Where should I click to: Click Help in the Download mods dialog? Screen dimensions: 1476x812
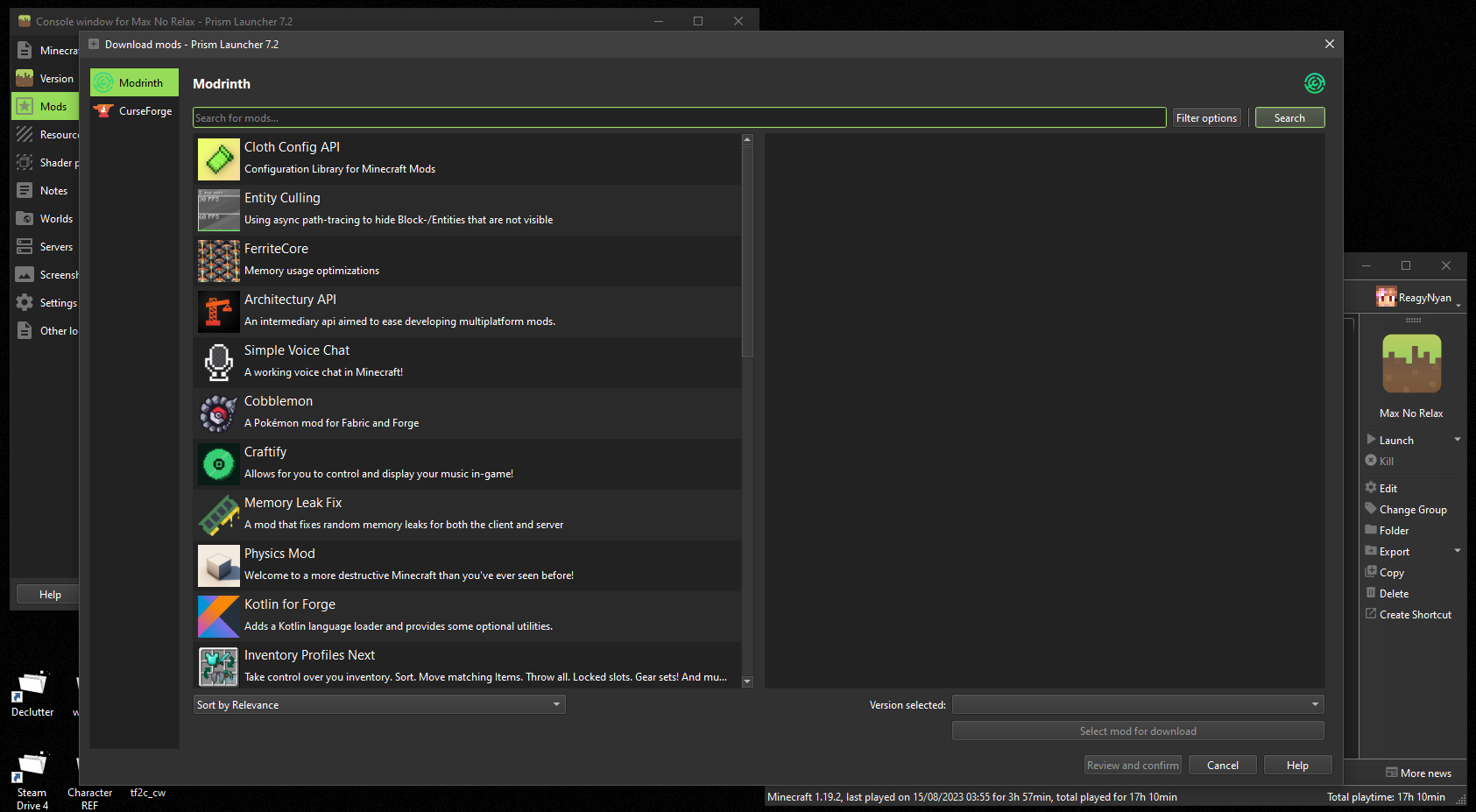click(x=1297, y=765)
